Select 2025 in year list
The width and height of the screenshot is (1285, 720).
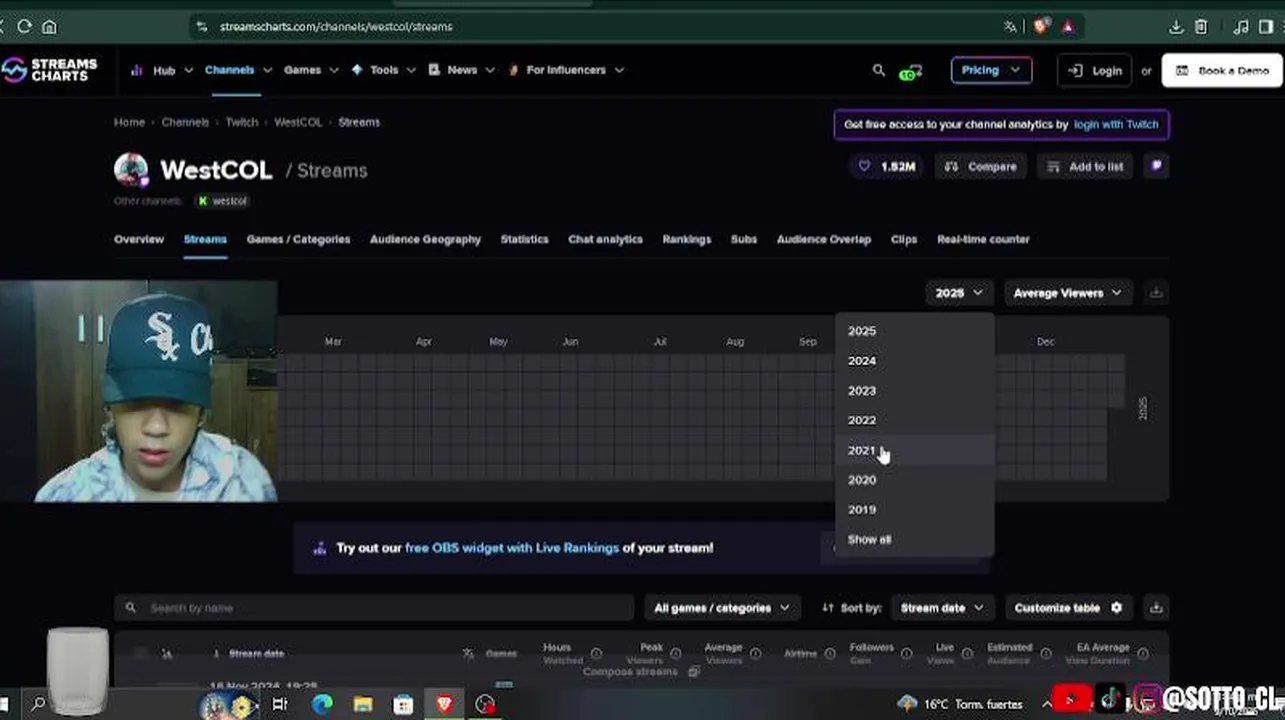(x=915, y=331)
